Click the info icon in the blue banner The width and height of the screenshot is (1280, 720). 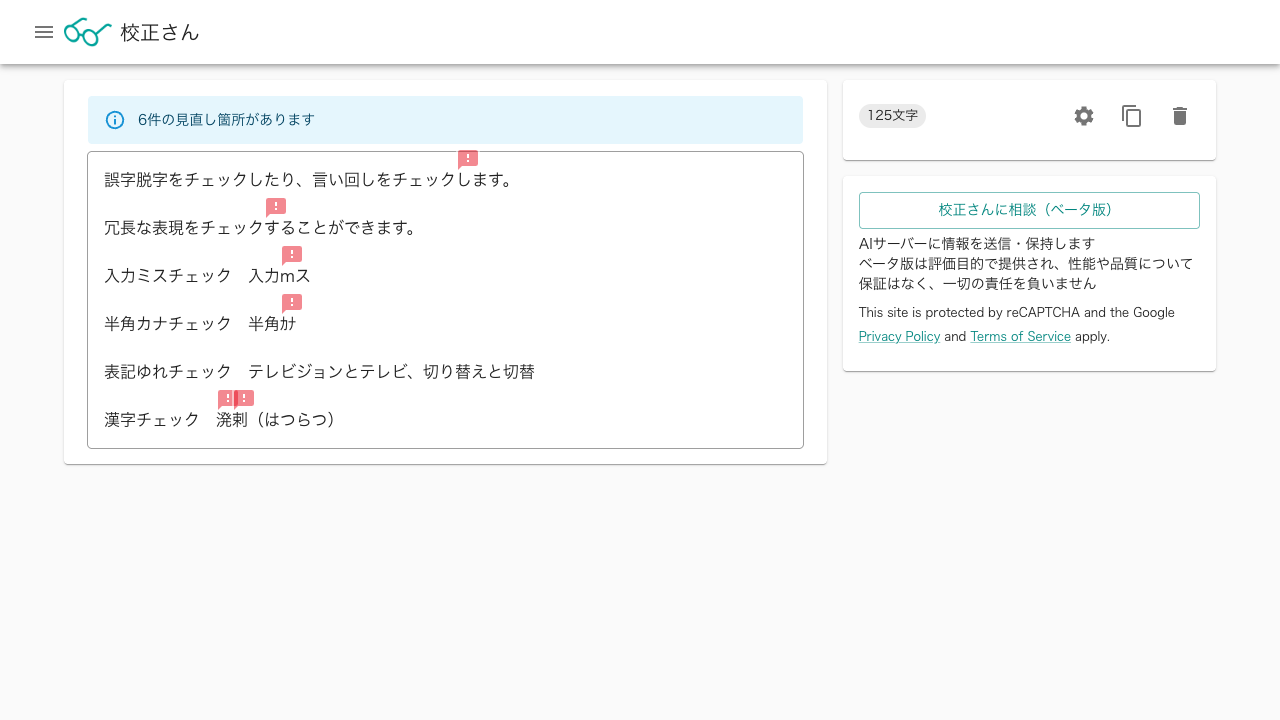(115, 120)
